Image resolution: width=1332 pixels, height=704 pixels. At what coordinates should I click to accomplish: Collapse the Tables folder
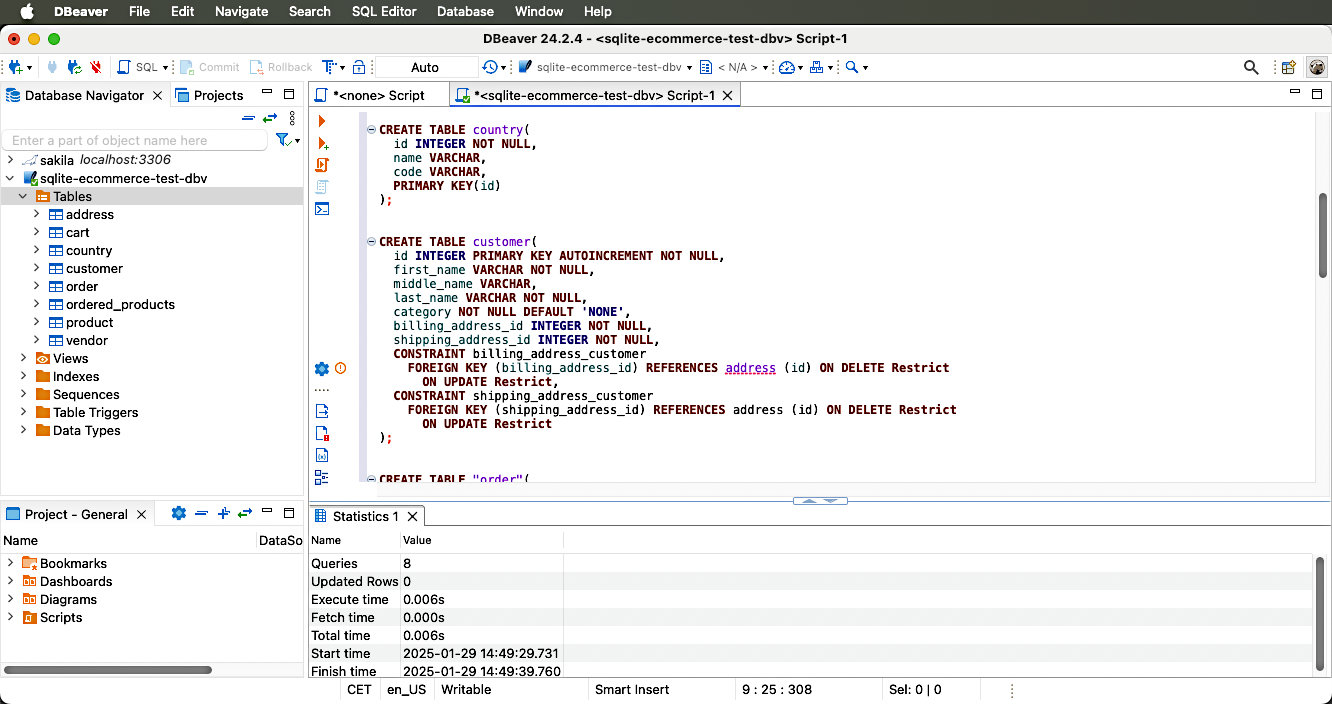pos(22,196)
